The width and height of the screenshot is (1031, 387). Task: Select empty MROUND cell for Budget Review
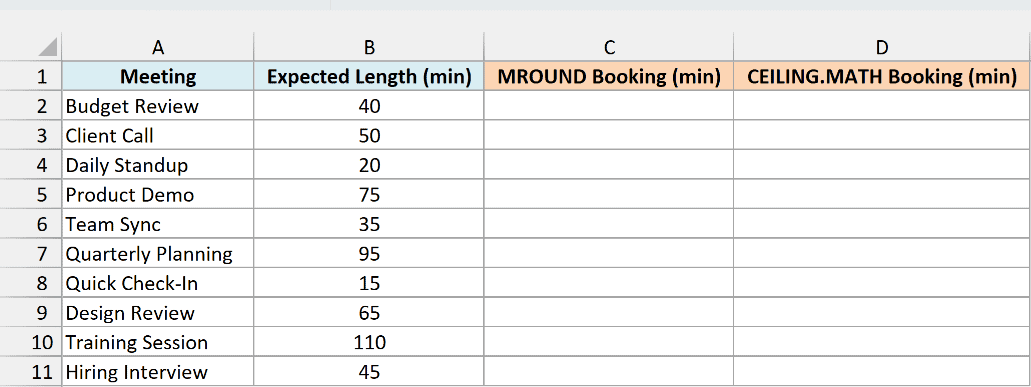click(x=609, y=106)
